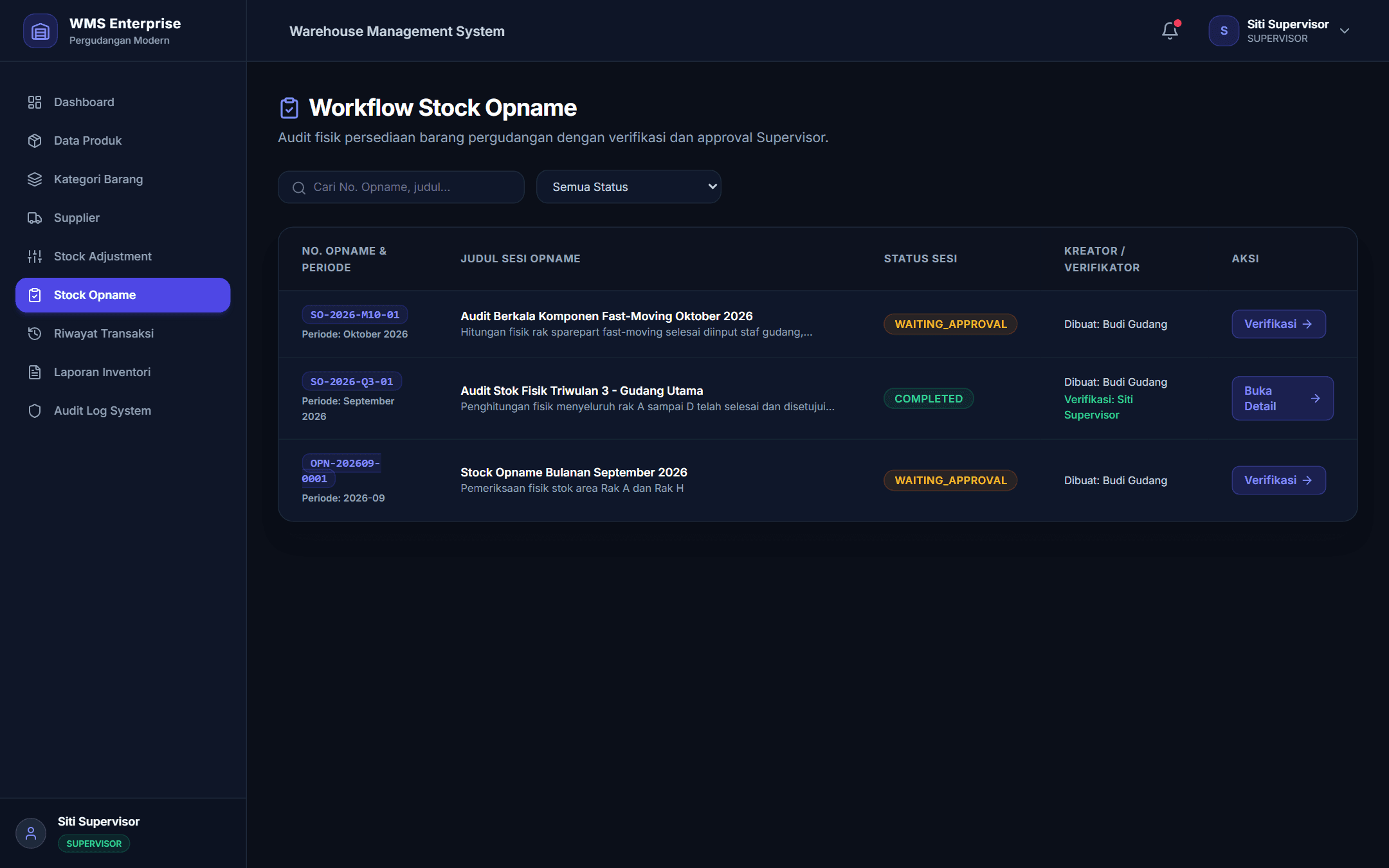Click the Dashboard grid icon in the sidebar

tap(35, 102)
